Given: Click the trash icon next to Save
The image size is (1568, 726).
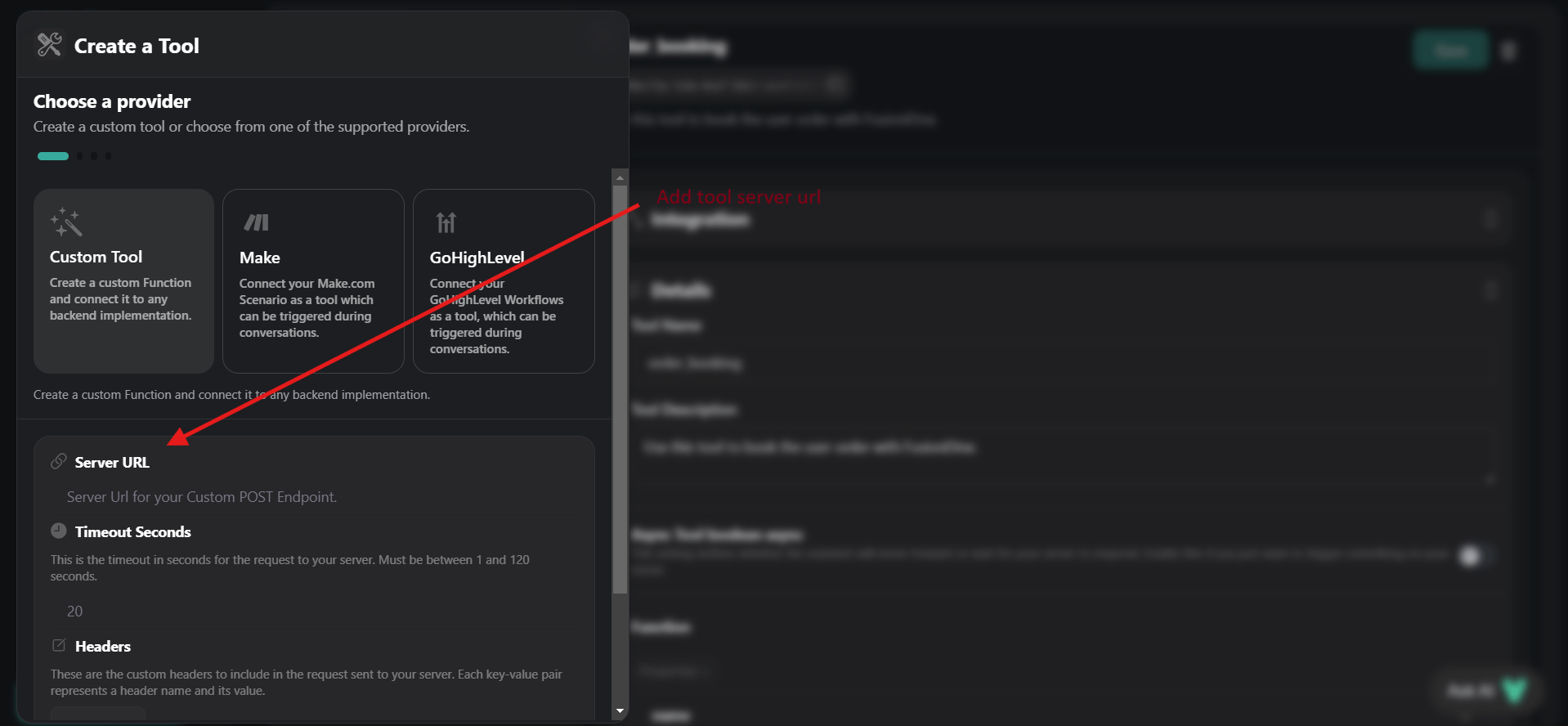Looking at the screenshot, I should pyautogui.click(x=1509, y=52).
